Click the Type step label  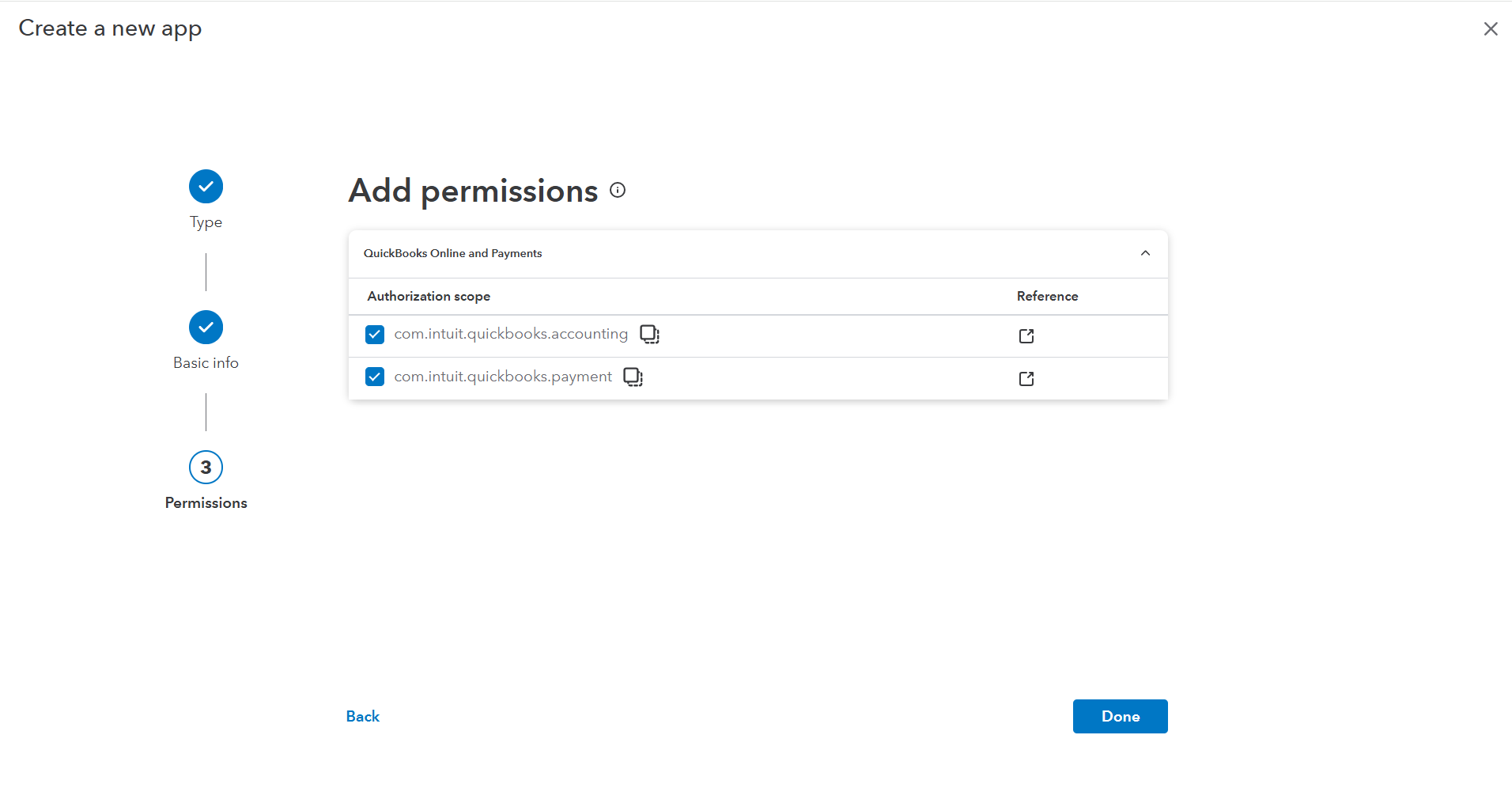206,222
